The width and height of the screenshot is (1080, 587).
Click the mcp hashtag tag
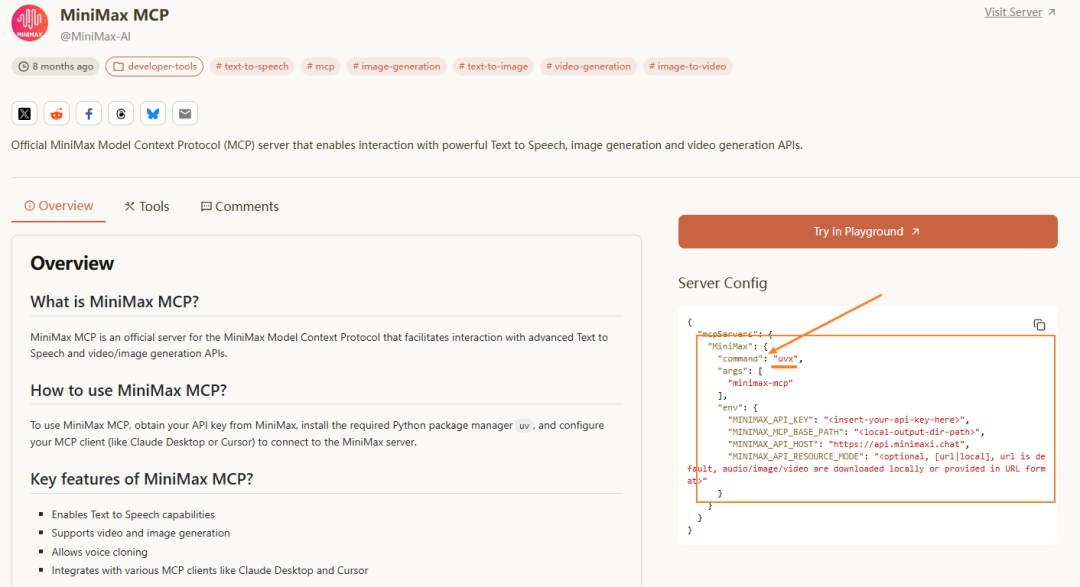click(321, 67)
